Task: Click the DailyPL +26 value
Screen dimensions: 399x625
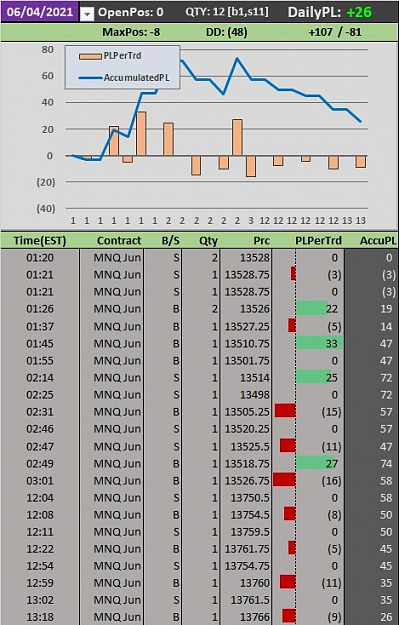Action: tap(359, 12)
